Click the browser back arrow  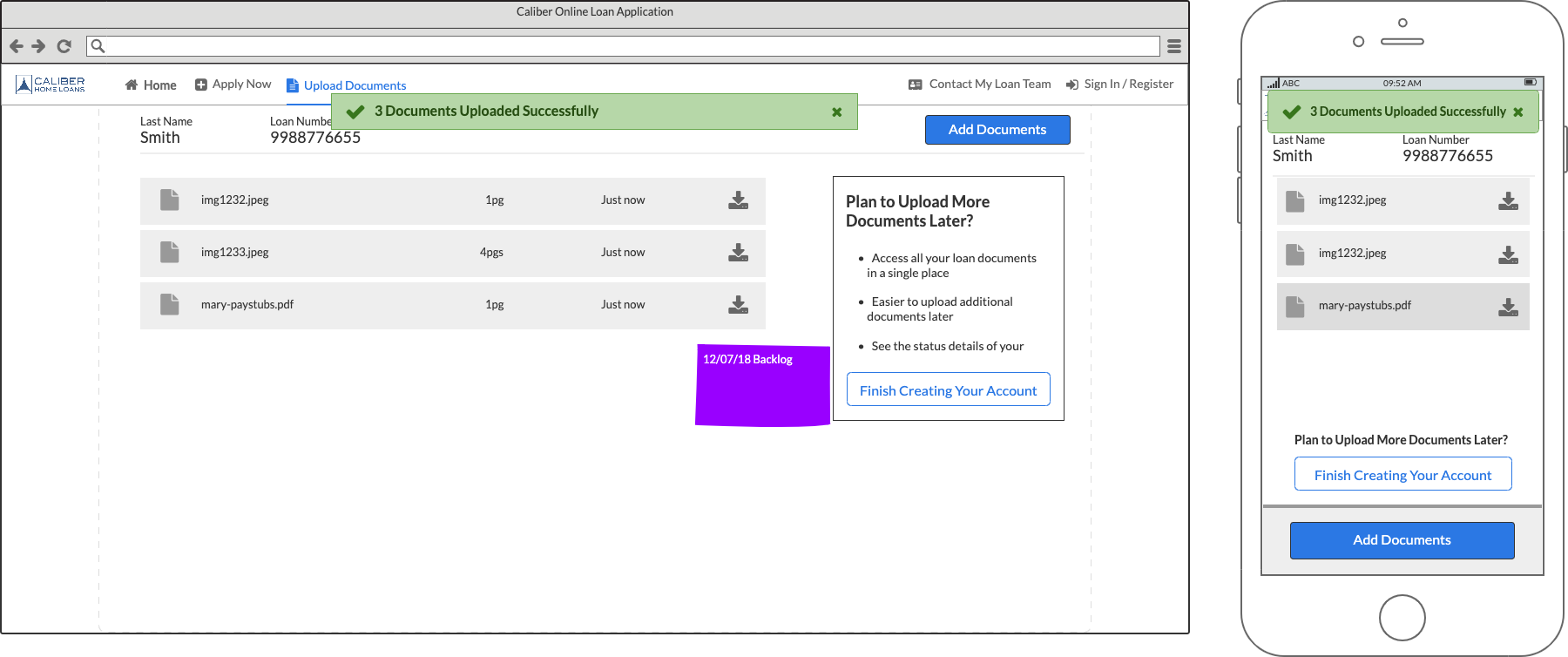pos(17,46)
